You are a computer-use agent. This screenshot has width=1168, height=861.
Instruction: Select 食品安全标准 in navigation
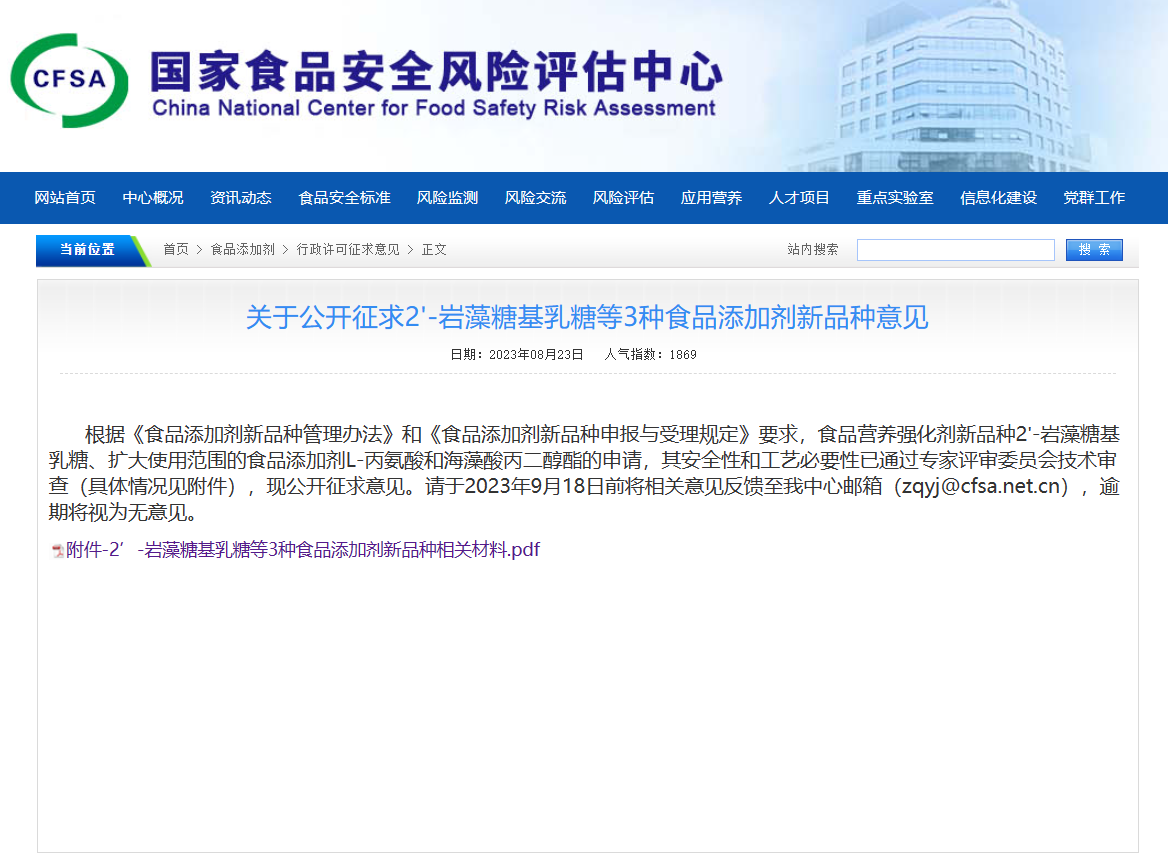click(344, 198)
